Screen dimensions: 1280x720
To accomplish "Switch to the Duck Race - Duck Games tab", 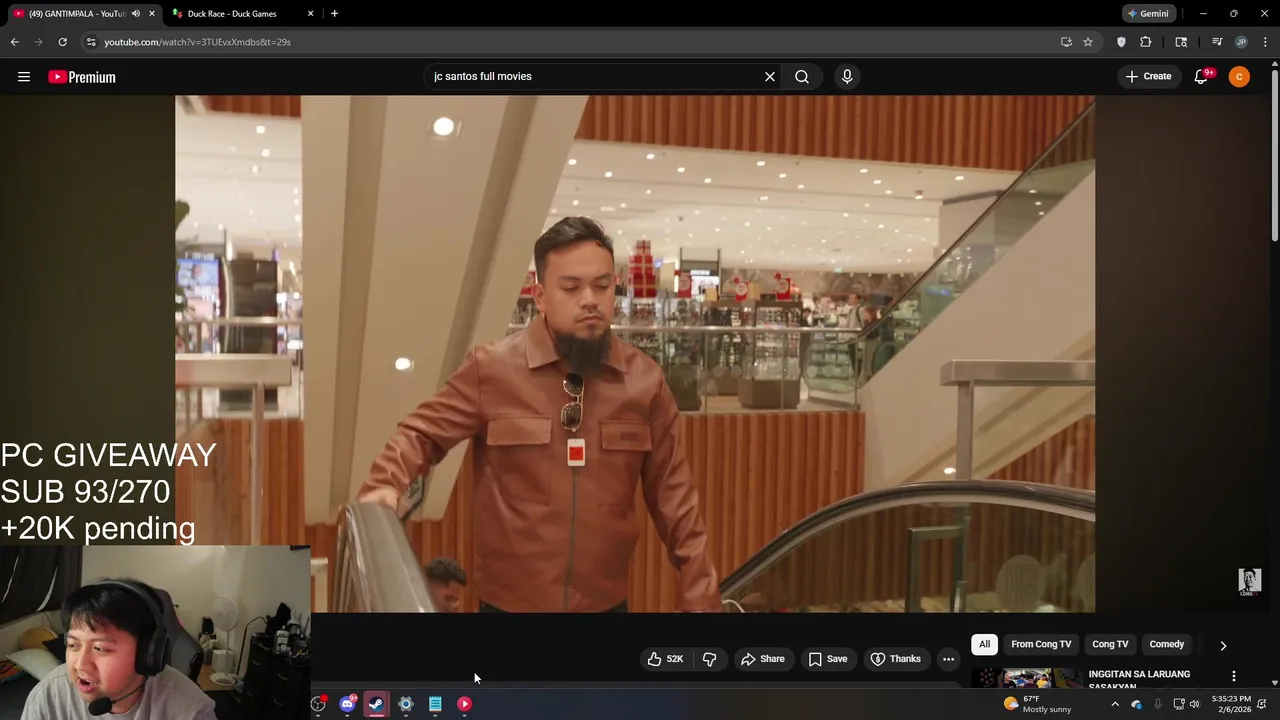I will 242,14.
